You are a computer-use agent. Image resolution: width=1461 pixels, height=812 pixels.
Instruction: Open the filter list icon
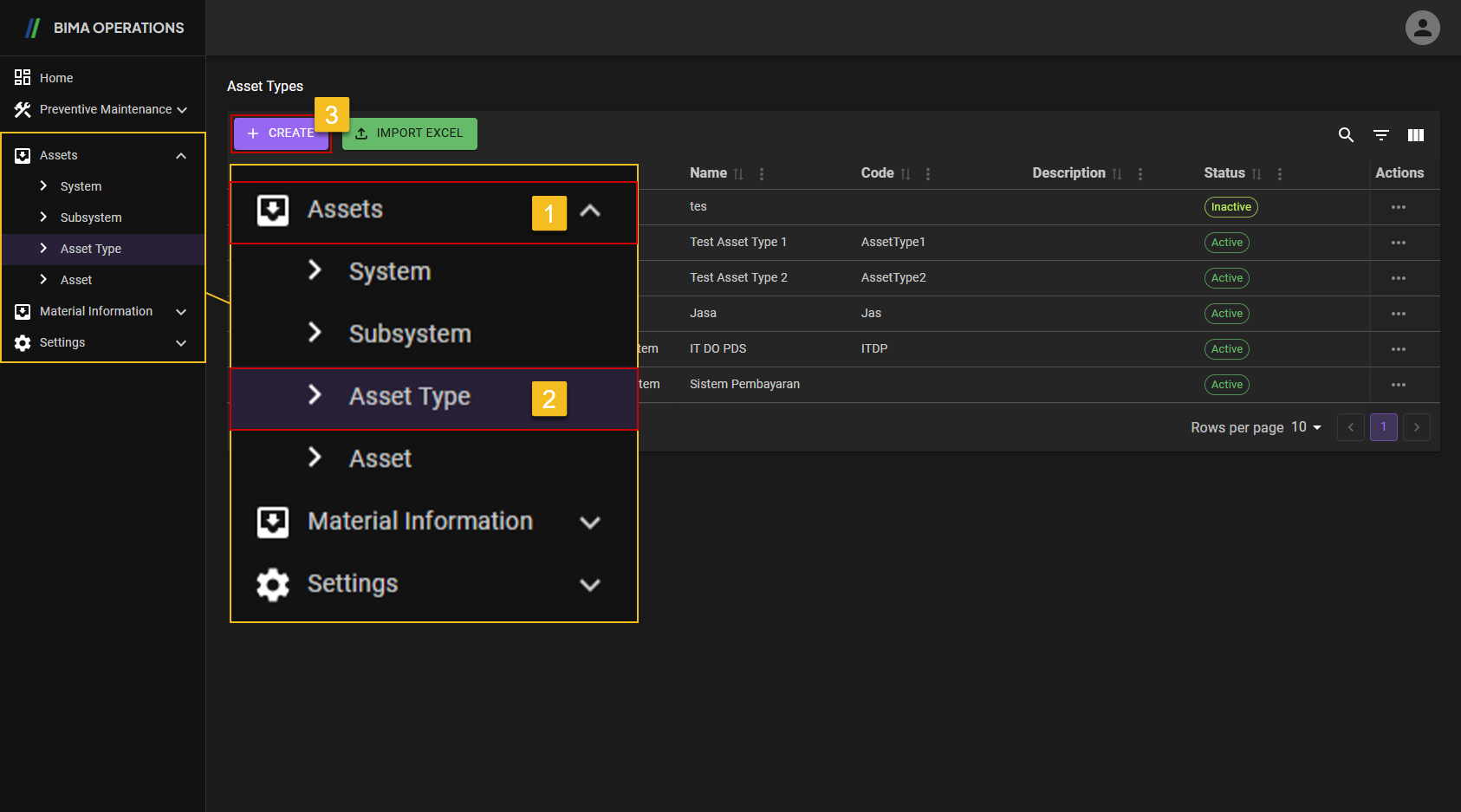(x=1381, y=135)
